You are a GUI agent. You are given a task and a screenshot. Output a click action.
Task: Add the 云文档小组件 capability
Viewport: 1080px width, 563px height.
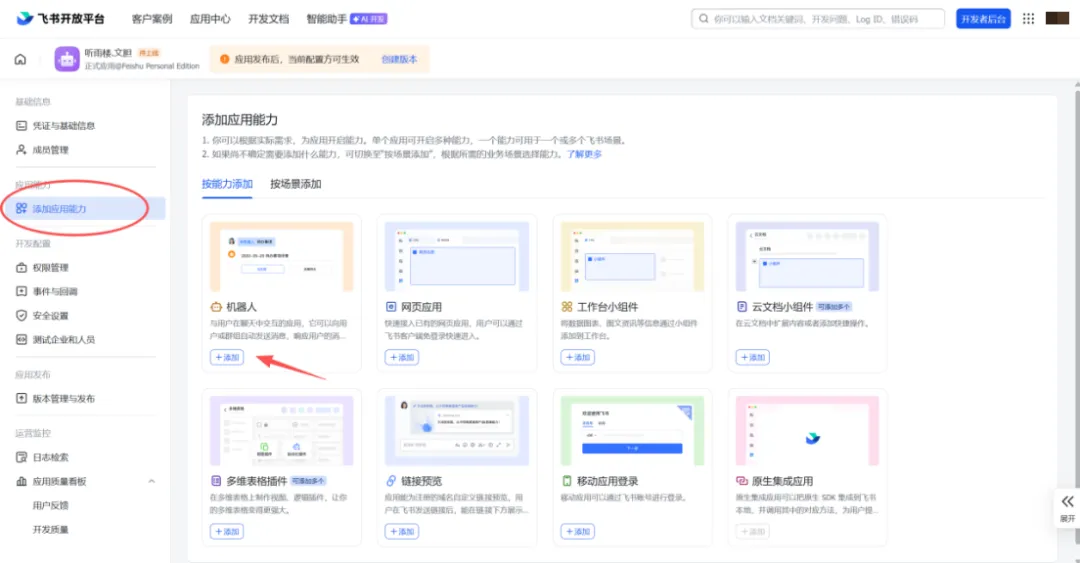click(x=752, y=357)
